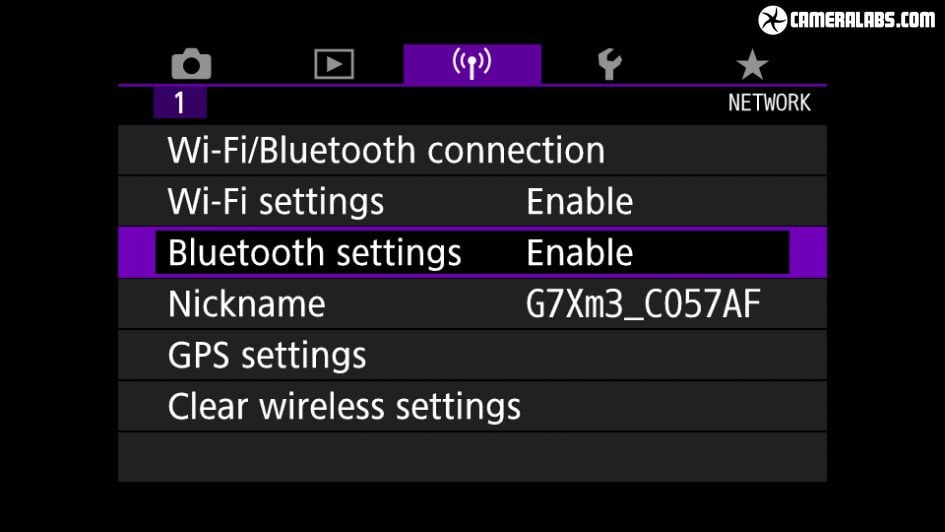
Task: Select the wireless network antenna tab
Action: pos(472,64)
